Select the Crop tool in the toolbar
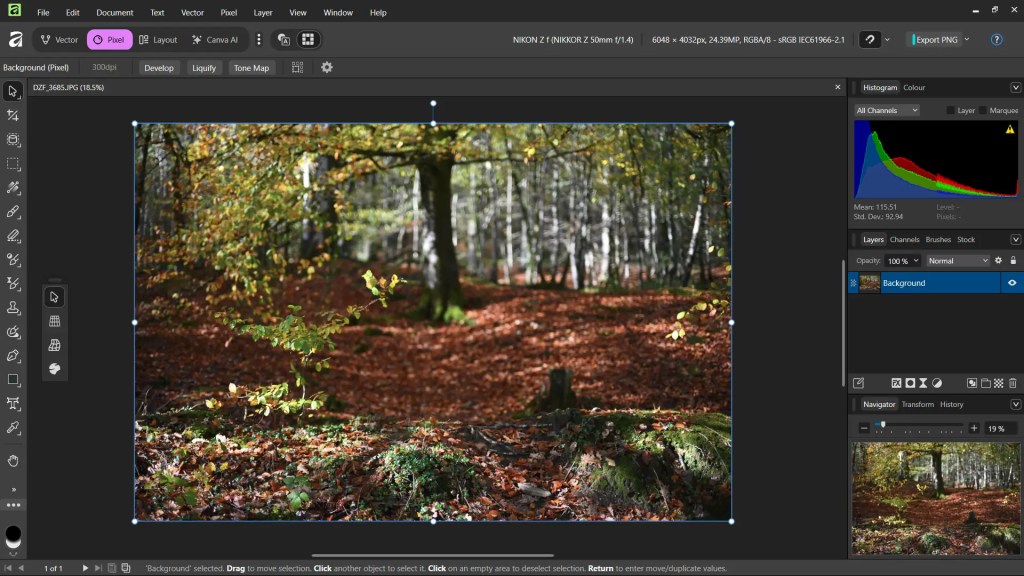This screenshot has width=1024, height=576. click(x=13, y=115)
